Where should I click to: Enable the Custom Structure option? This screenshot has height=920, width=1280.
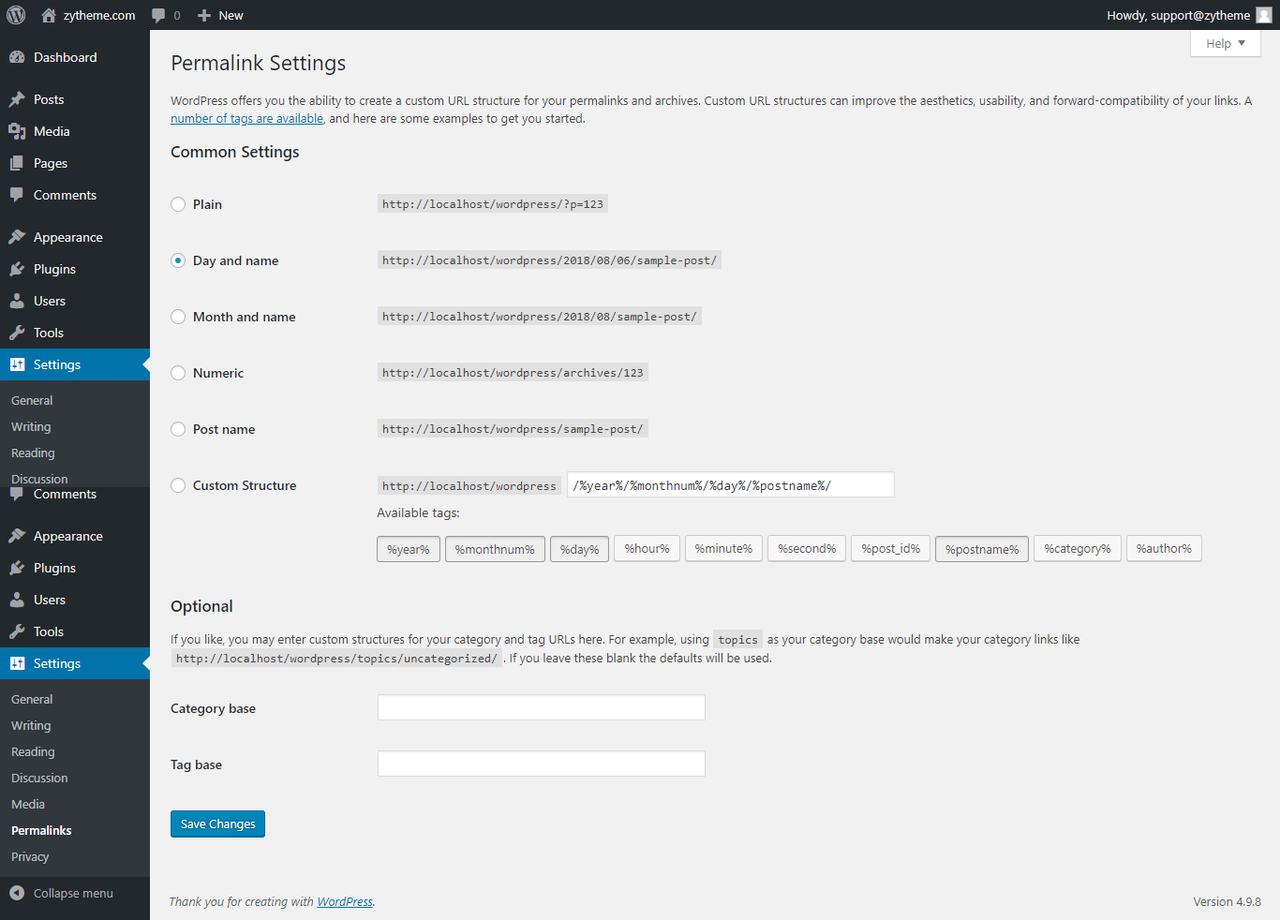178,485
